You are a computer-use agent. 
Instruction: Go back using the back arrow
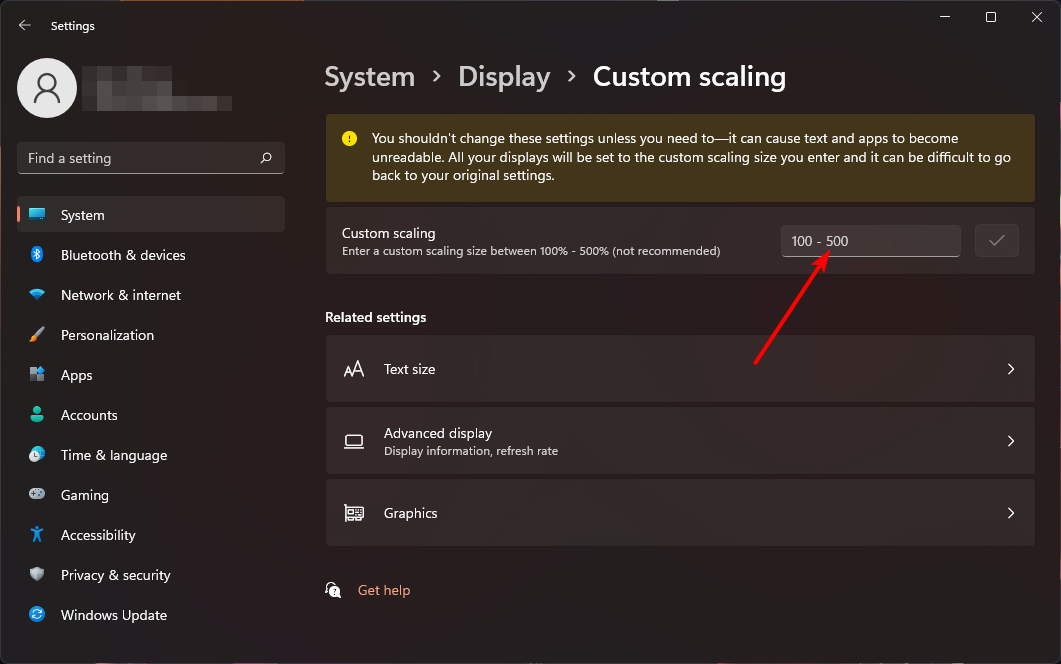click(24, 25)
